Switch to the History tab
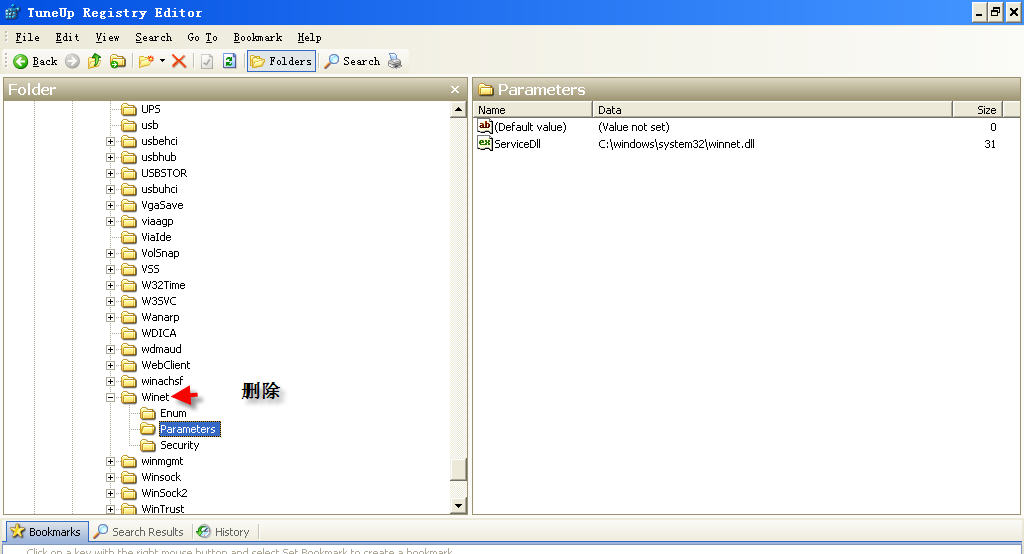 click(223, 532)
